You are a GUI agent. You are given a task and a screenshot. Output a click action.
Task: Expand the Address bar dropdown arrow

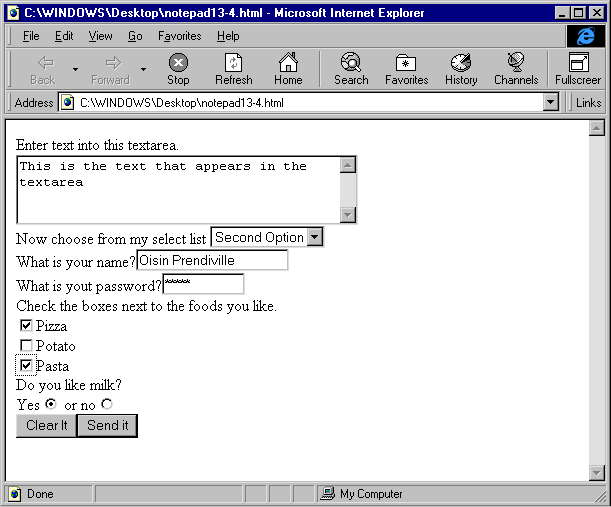tap(550, 102)
